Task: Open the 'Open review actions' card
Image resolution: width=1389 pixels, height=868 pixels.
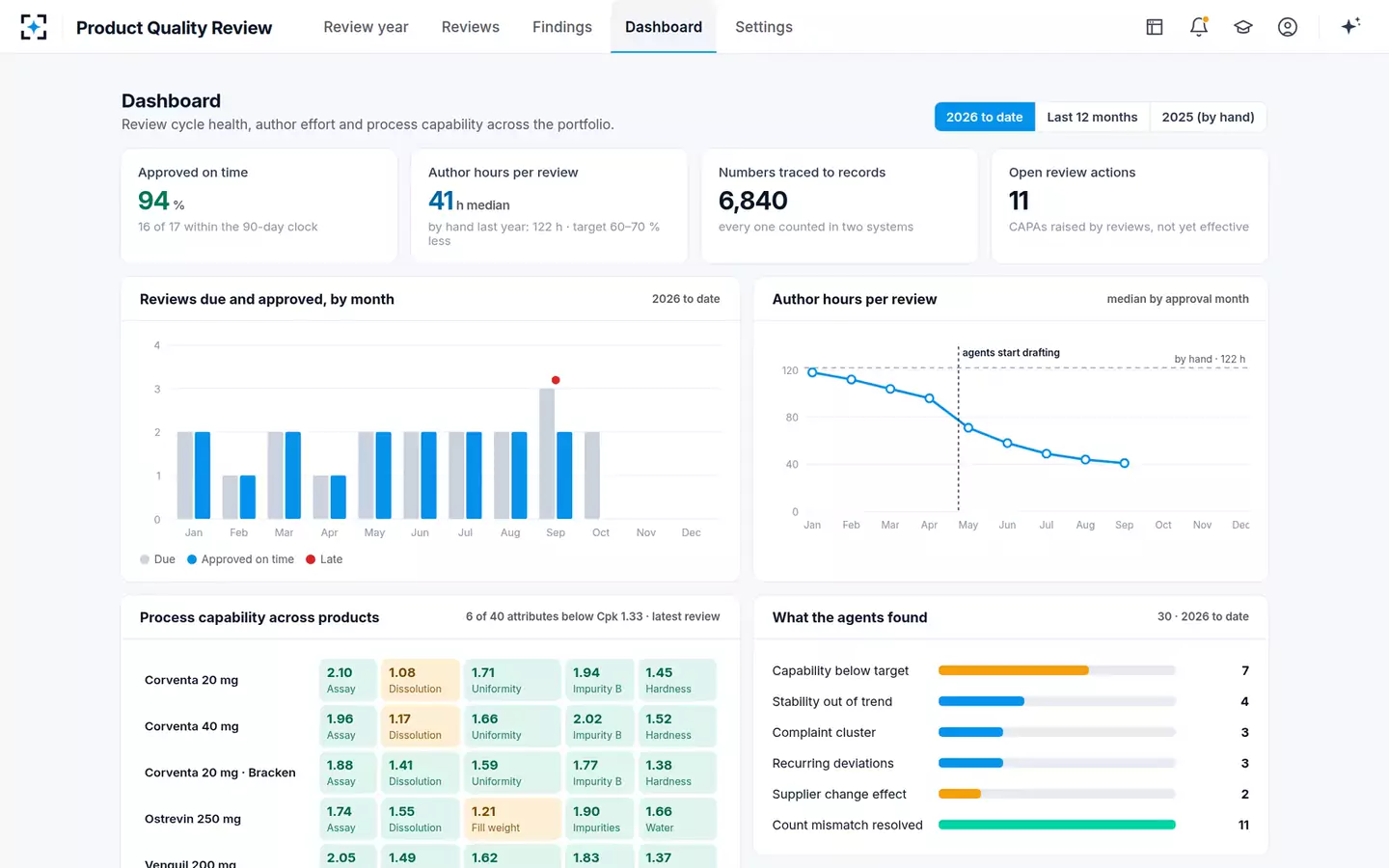Action: click(x=1130, y=205)
